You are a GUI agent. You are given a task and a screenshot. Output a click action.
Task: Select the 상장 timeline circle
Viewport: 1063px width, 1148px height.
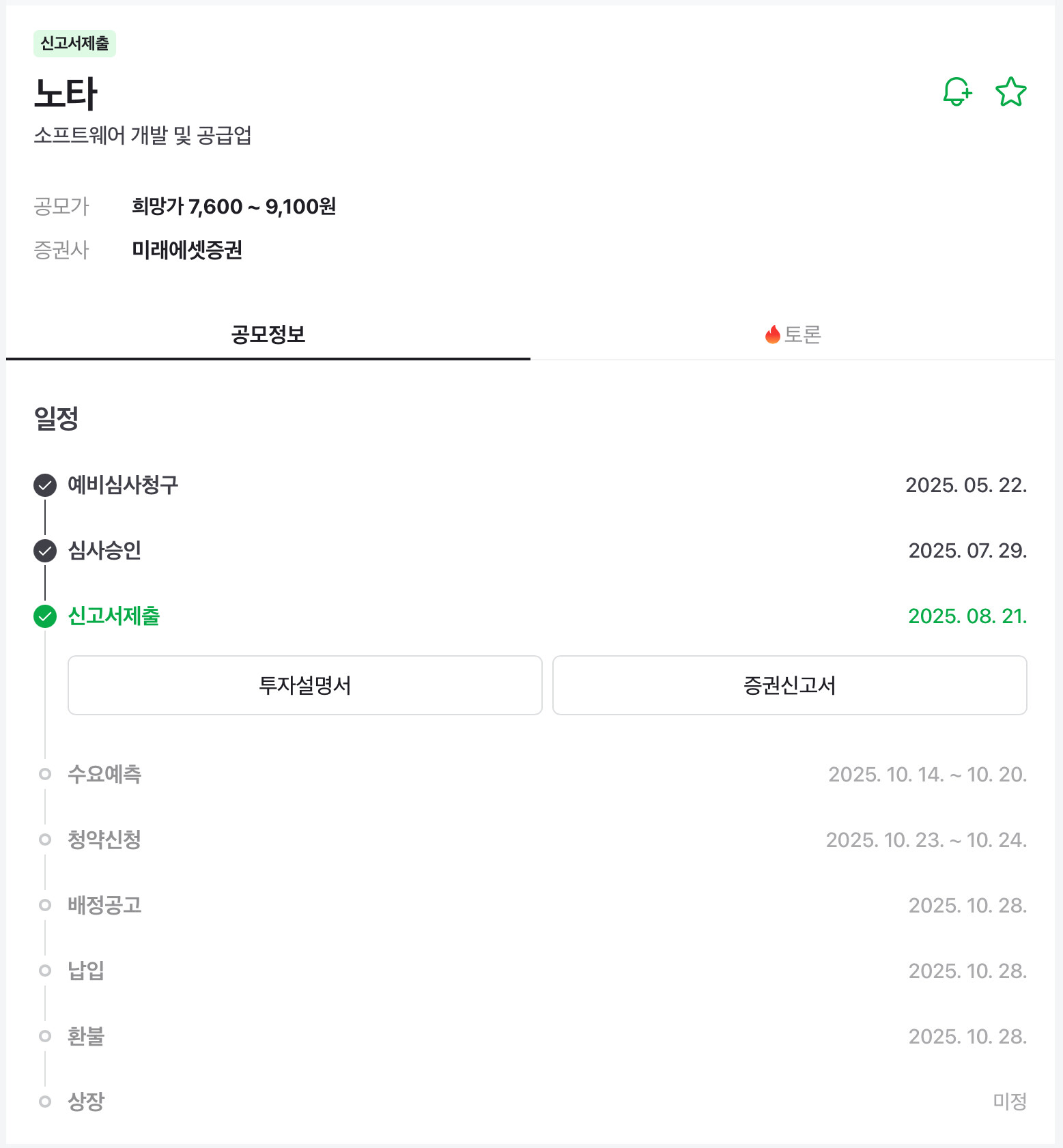pyautogui.click(x=45, y=1102)
